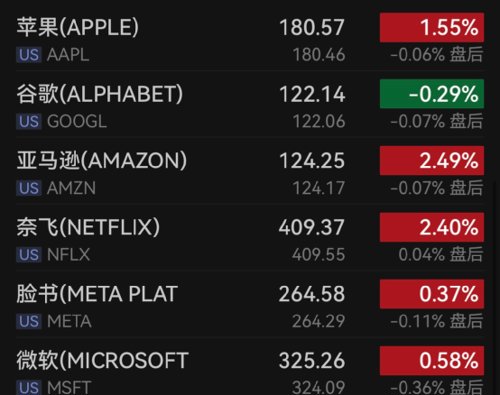Click the 2.49% change box for Amazon
The height and width of the screenshot is (395, 500).
pos(432,161)
